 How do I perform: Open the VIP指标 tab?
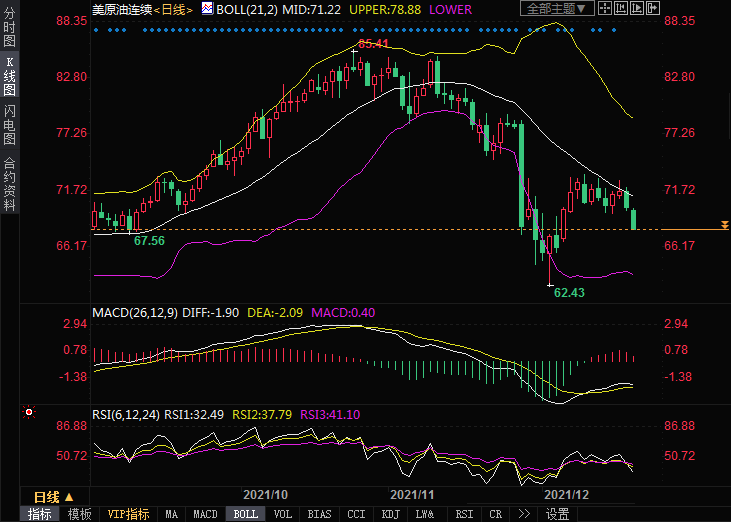coord(129,514)
